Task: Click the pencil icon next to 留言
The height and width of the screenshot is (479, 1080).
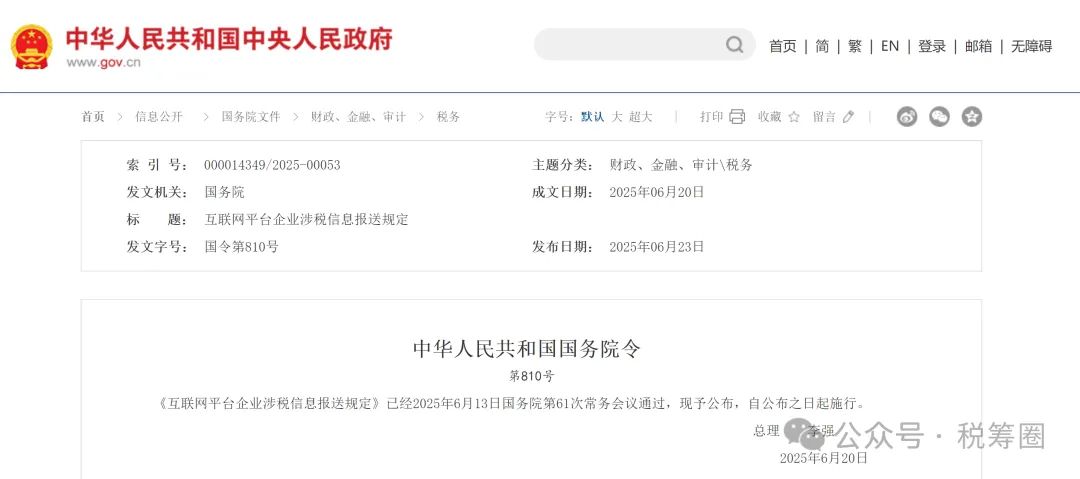Action: (x=848, y=117)
